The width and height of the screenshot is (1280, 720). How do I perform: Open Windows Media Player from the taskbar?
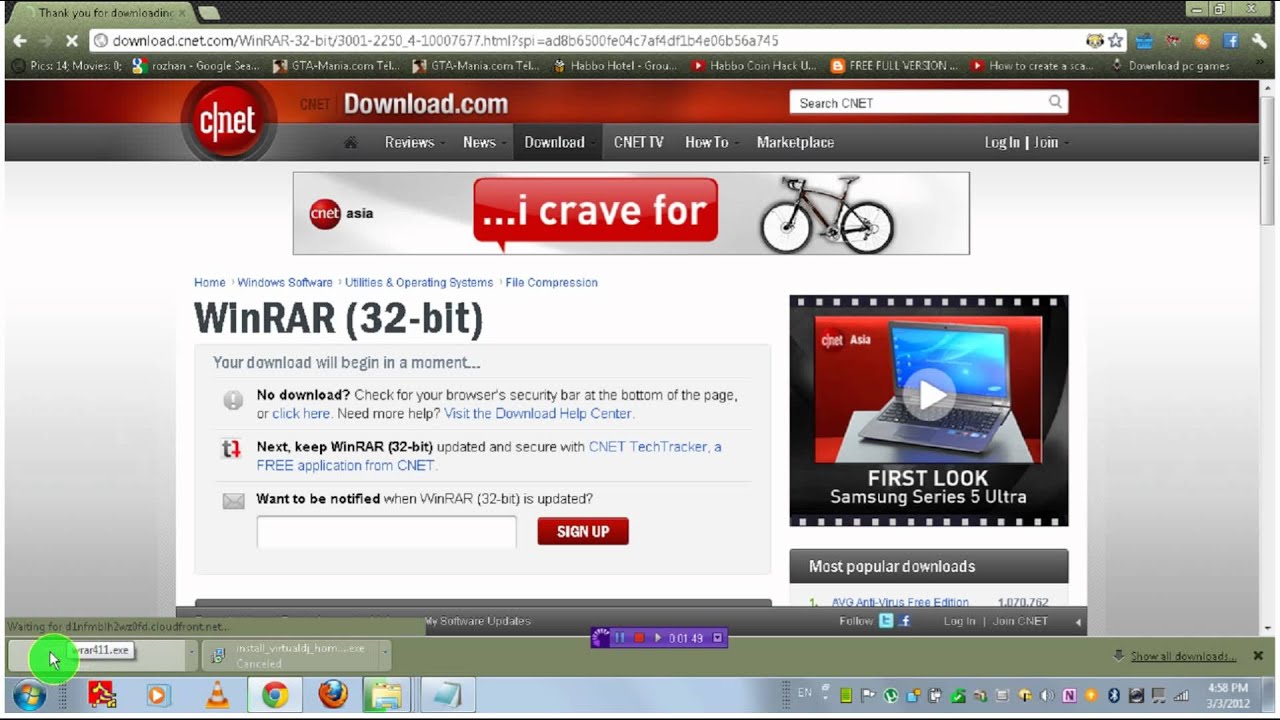tap(158, 694)
